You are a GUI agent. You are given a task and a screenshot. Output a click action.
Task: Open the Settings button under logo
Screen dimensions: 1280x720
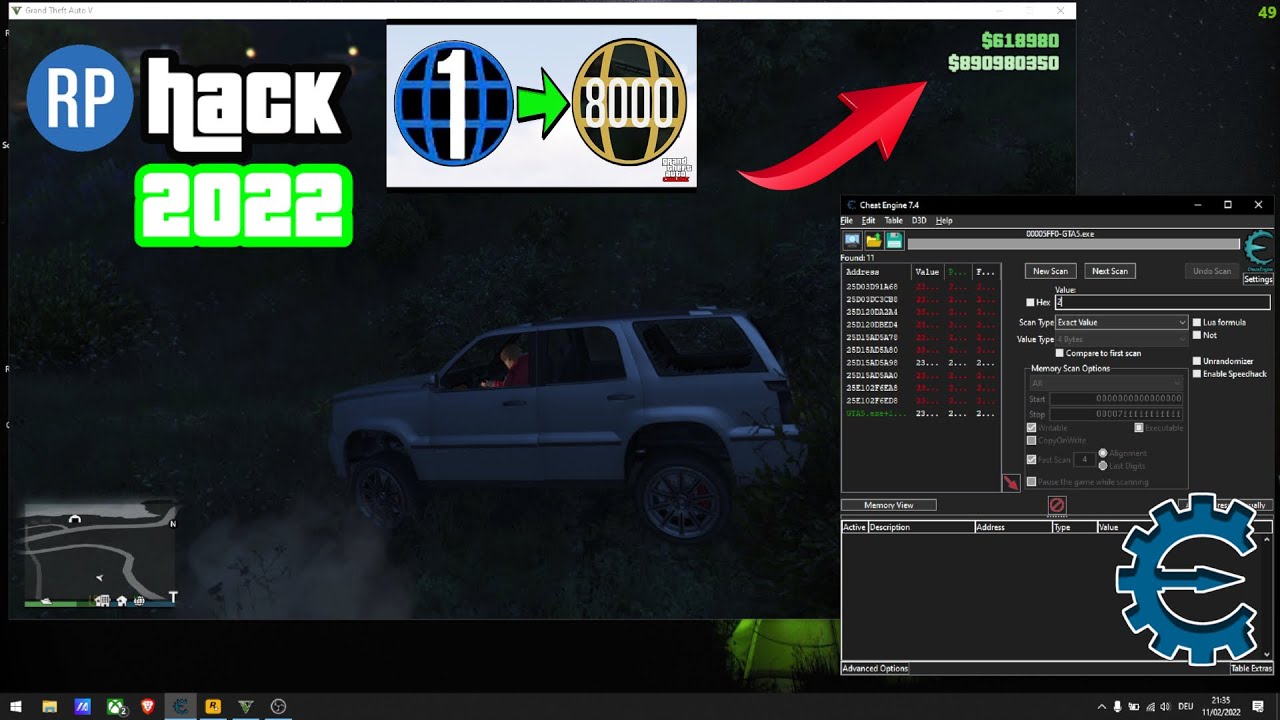[1258, 280]
